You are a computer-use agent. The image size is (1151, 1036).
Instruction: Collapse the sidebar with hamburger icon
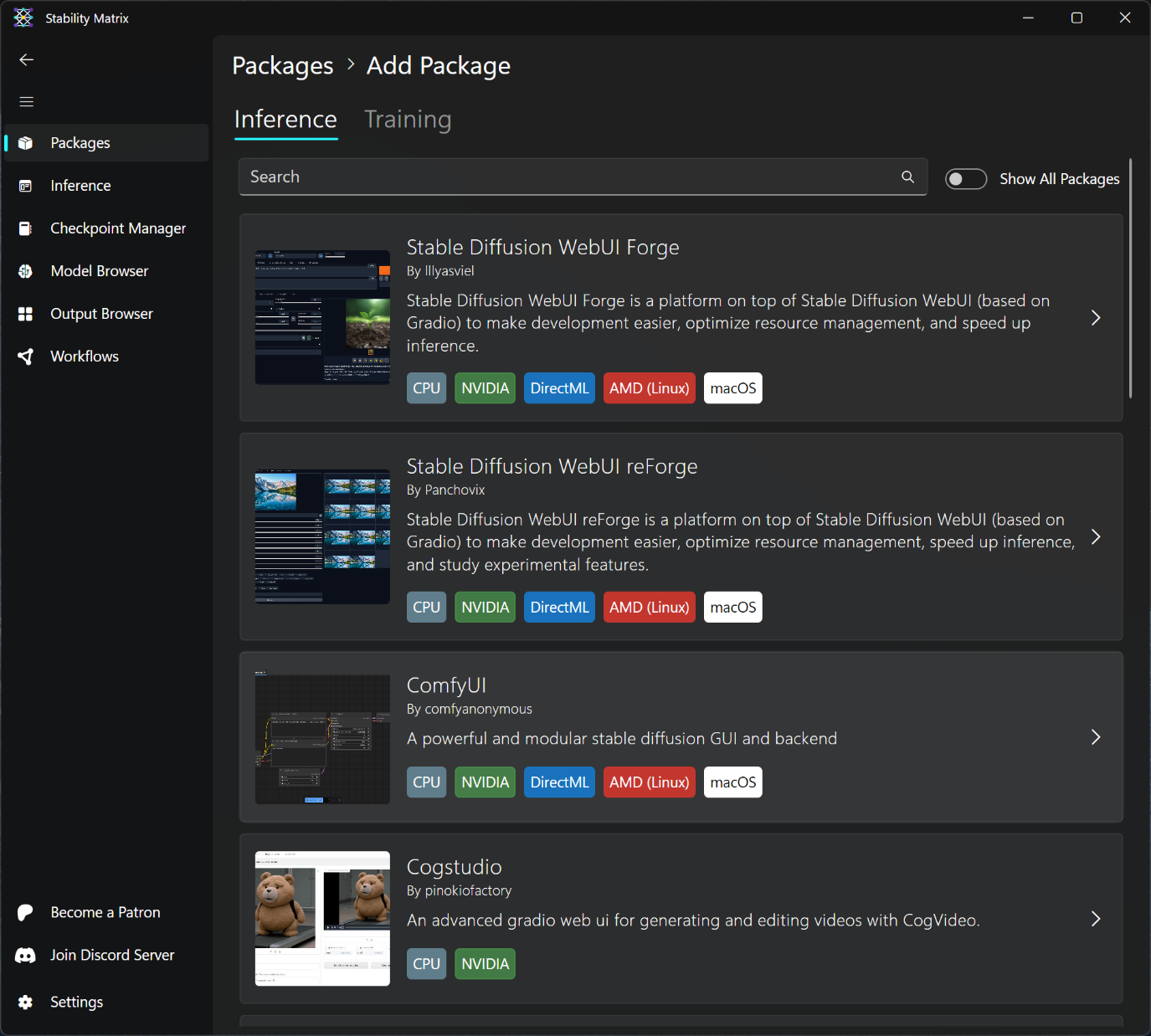(x=27, y=101)
